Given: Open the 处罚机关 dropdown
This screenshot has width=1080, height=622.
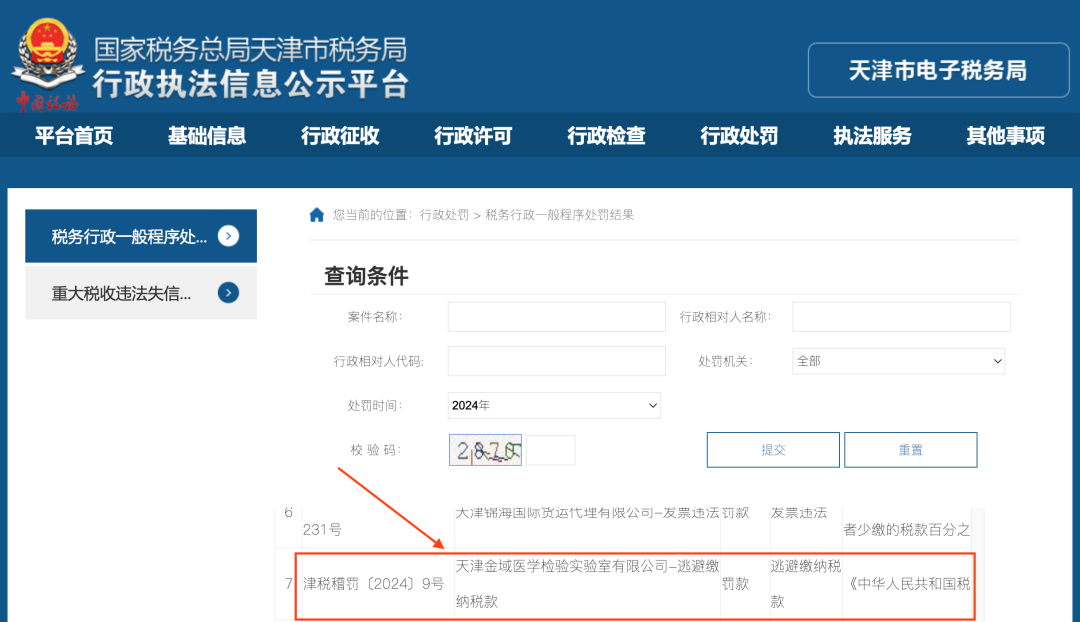Looking at the screenshot, I should click(898, 361).
